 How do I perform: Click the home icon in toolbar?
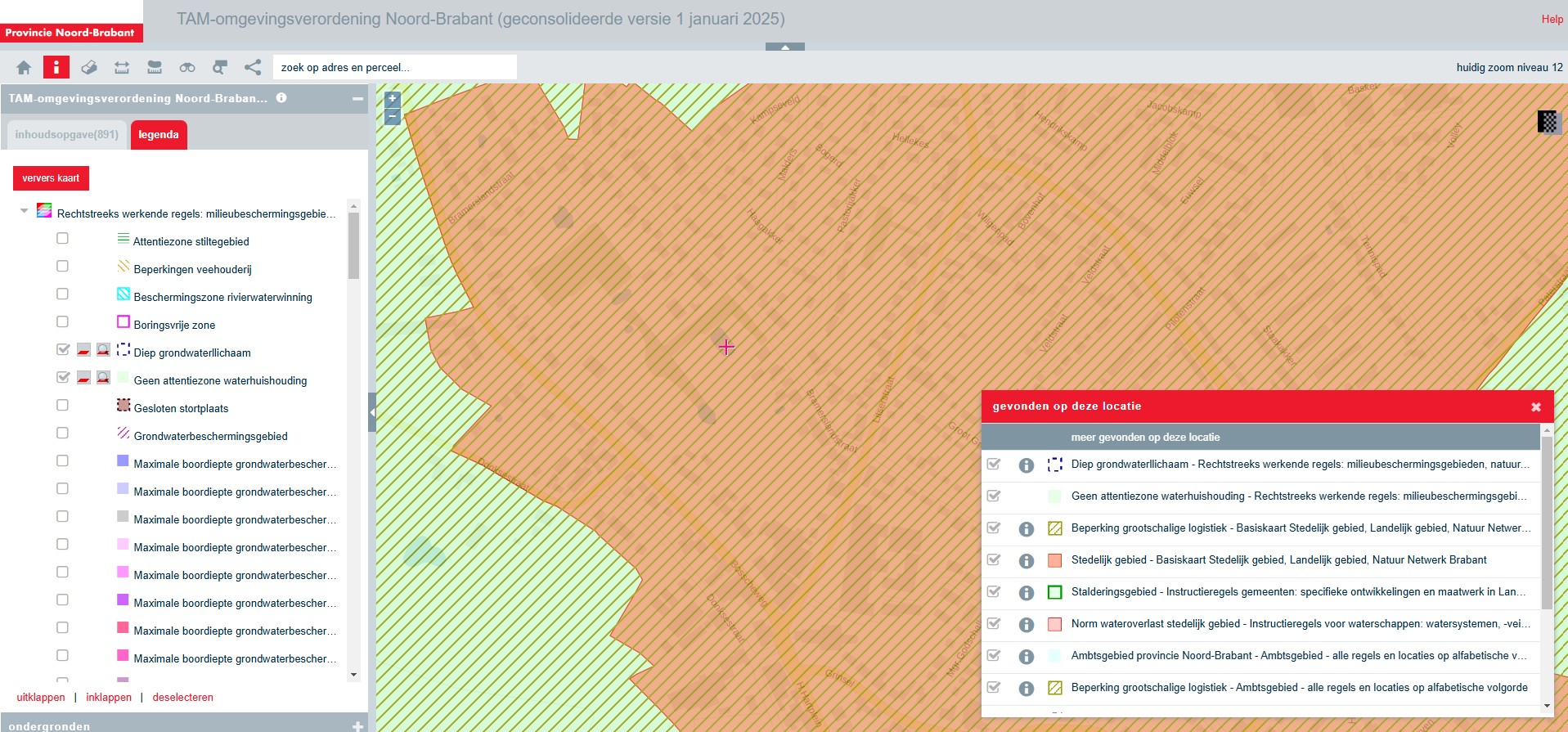click(24, 67)
